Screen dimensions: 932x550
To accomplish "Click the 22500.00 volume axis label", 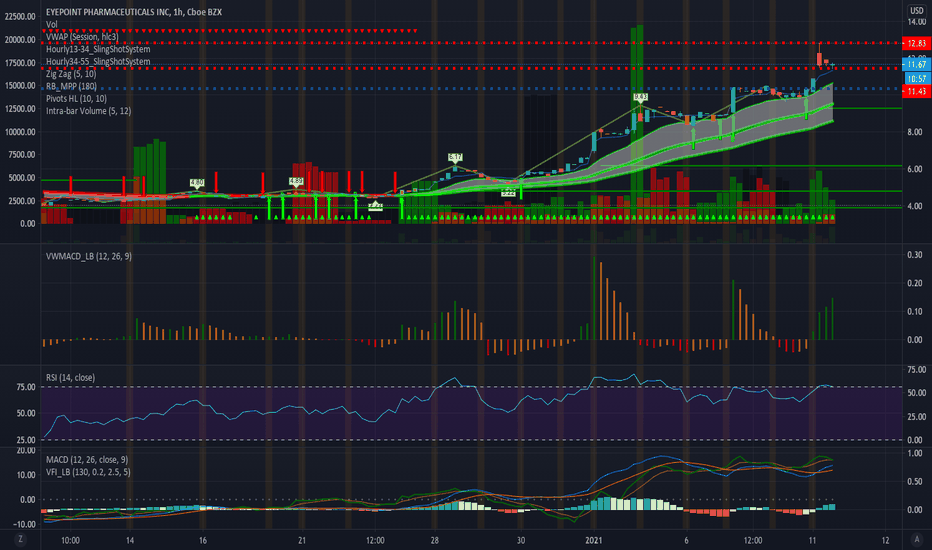I will click(x=20, y=17).
